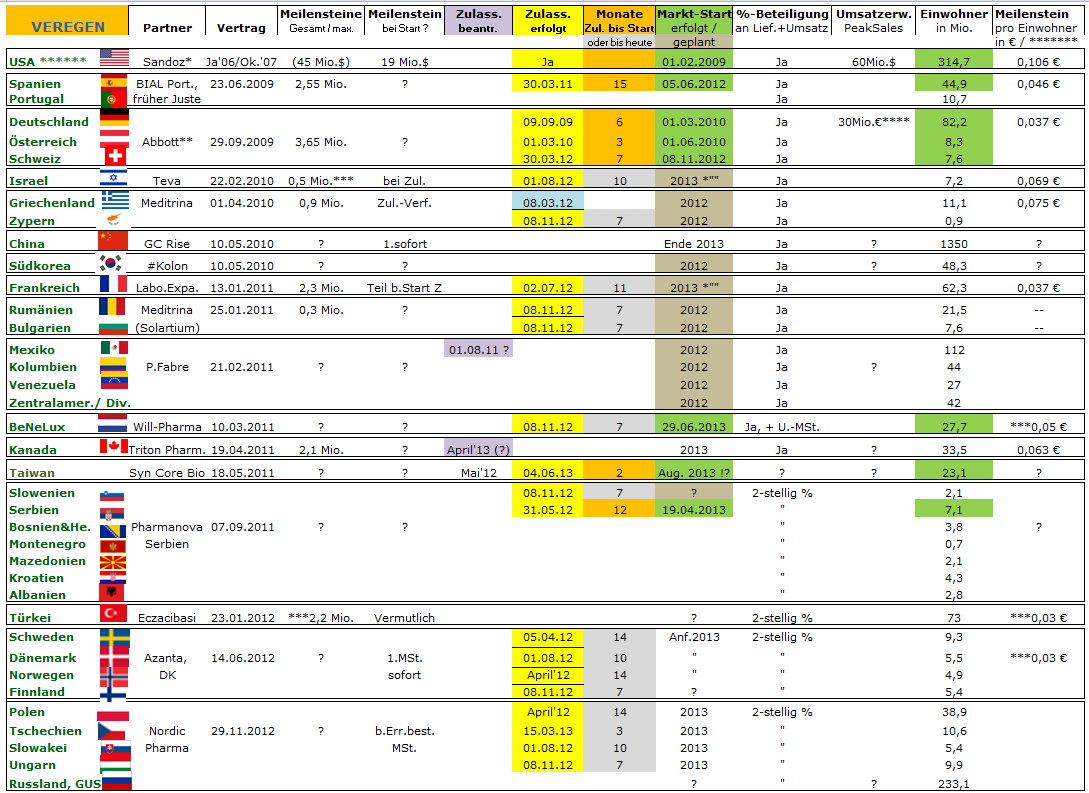The width and height of the screenshot is (1089, 793).
Task: Select the Partner column header
Action: click(x=167, y=28)
